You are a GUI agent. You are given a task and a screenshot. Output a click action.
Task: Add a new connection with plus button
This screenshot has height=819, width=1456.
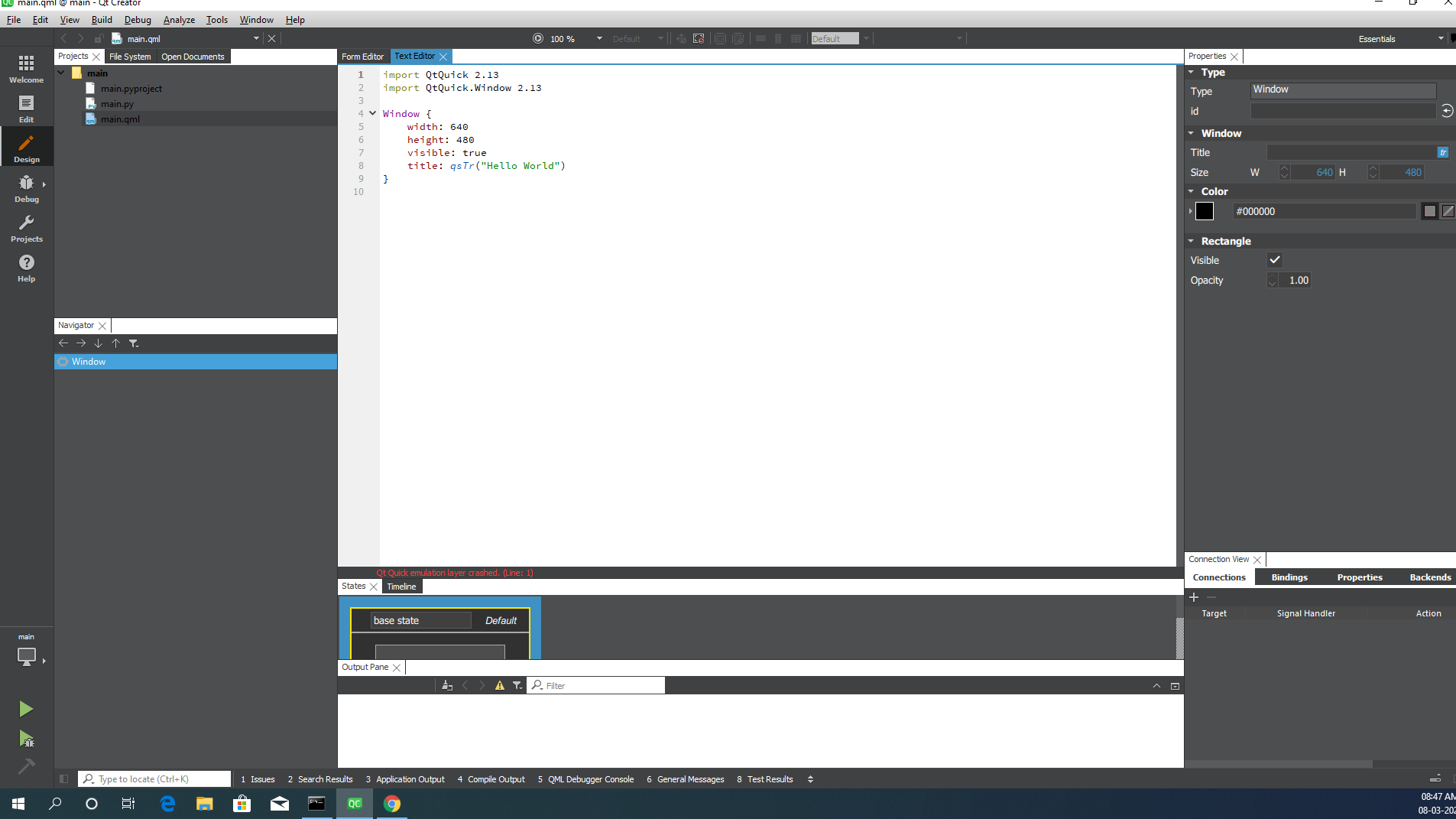point(1194,597)
